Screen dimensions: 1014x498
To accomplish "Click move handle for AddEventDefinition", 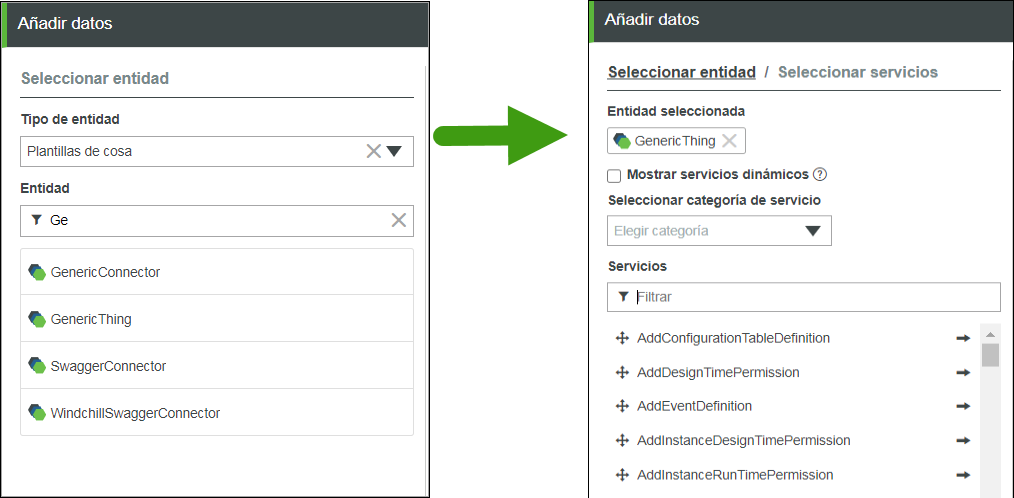I will tap(621, 406).
